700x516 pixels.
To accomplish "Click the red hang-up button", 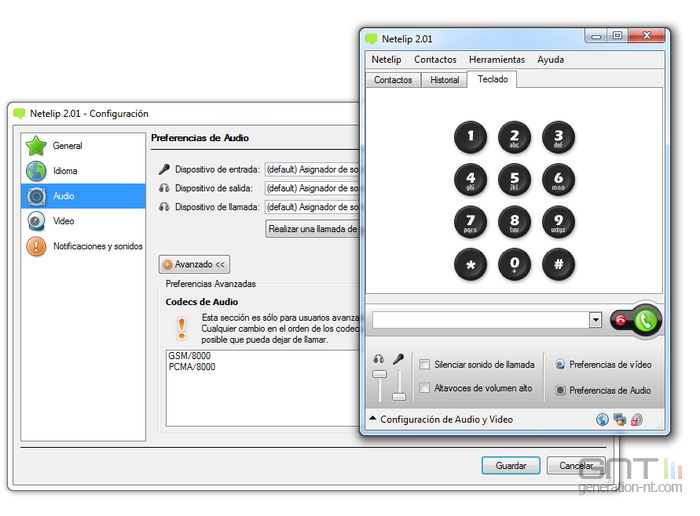I will (621, 320).
